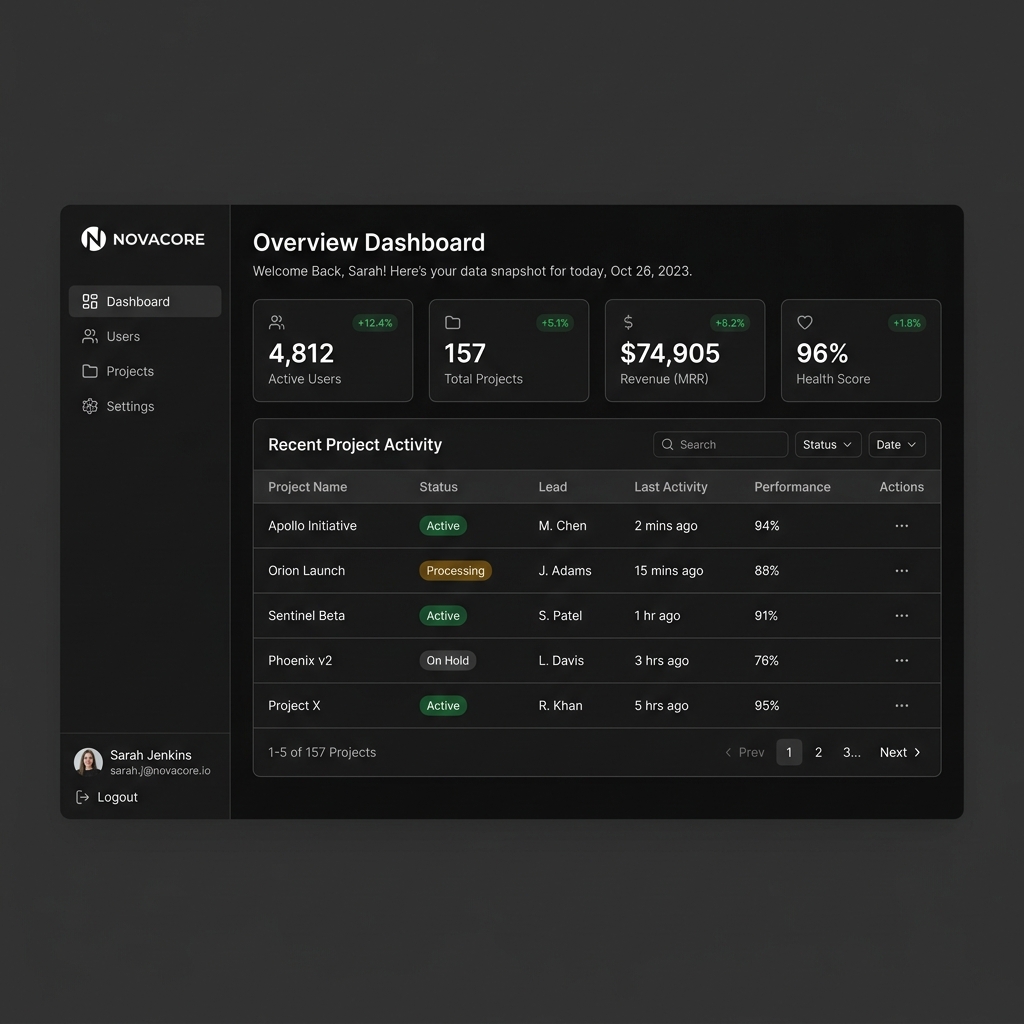This screenshot has height=1024, width=1024.
Task: Click the Active Users card people icon
Action: pos(276,322)
